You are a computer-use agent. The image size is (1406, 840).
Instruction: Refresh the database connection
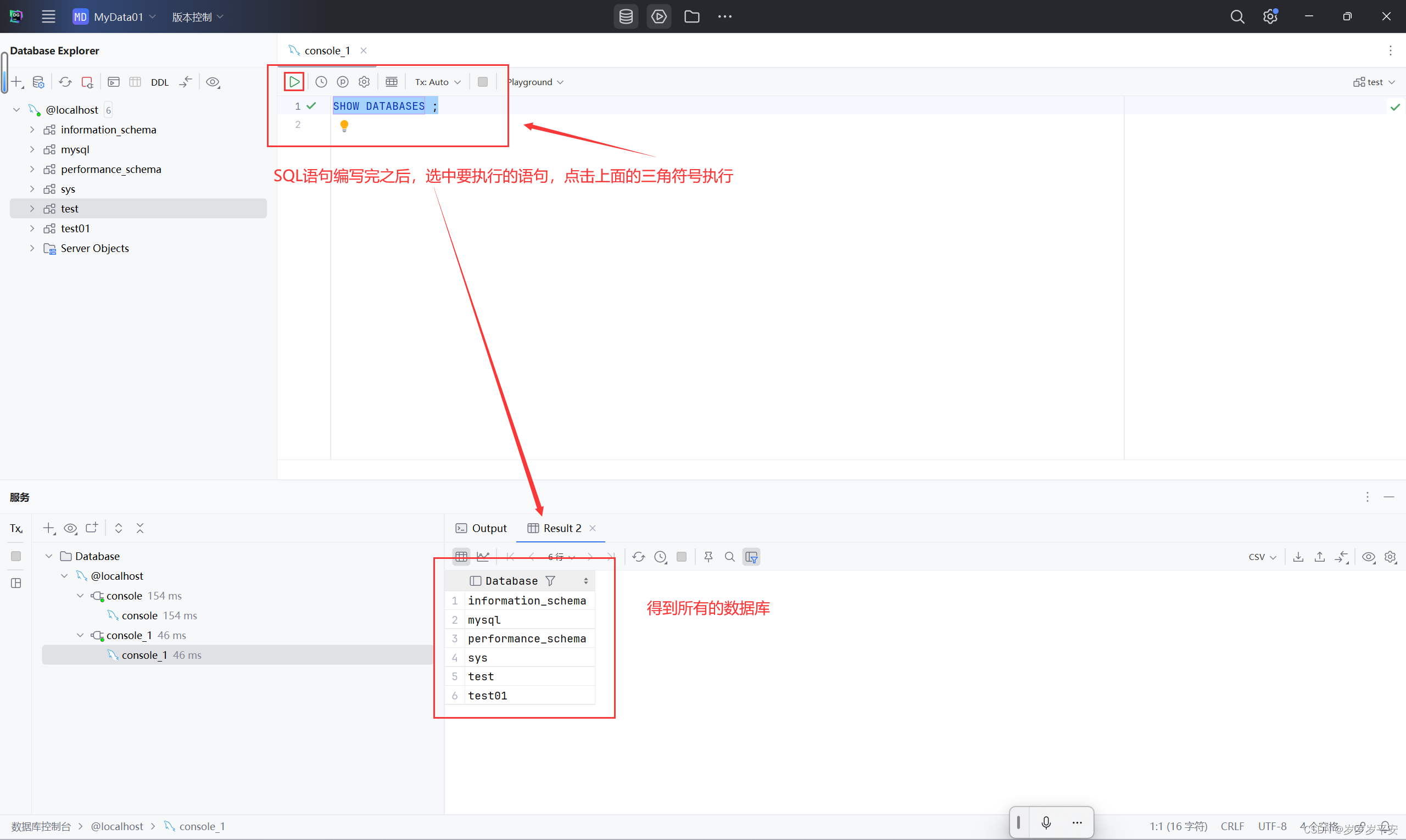pos(65,81)
